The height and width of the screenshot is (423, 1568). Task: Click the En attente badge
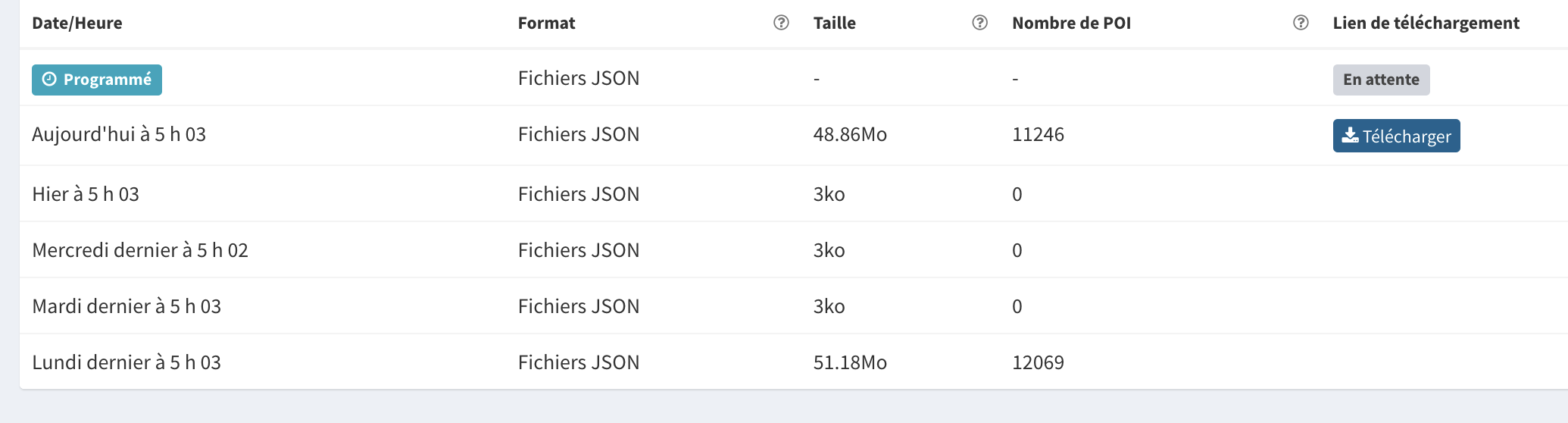click(1381, 80)
